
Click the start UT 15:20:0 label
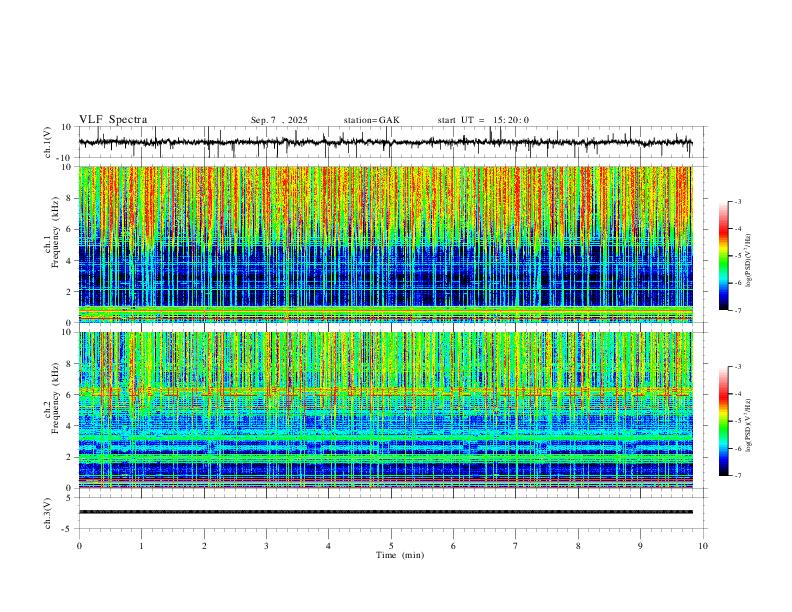483,120
